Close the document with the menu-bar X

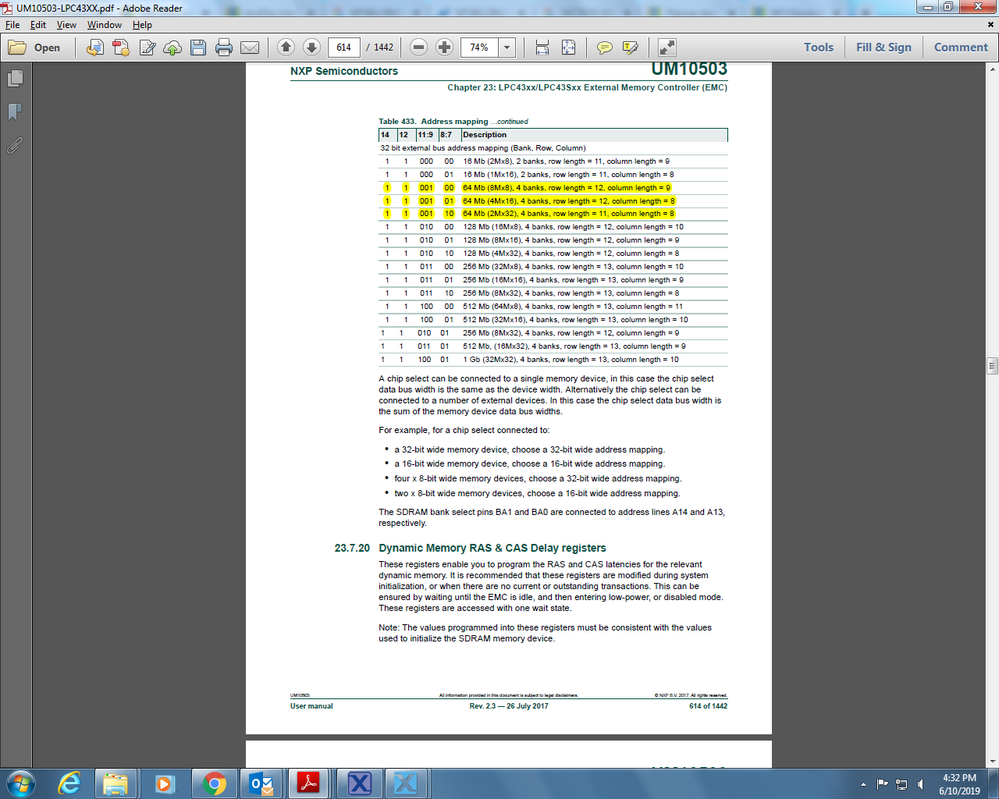coord(990,25)
